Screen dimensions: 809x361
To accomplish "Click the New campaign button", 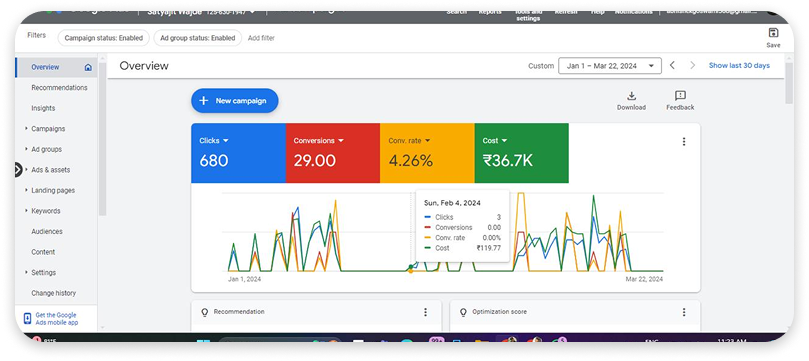I will (235, 101).
